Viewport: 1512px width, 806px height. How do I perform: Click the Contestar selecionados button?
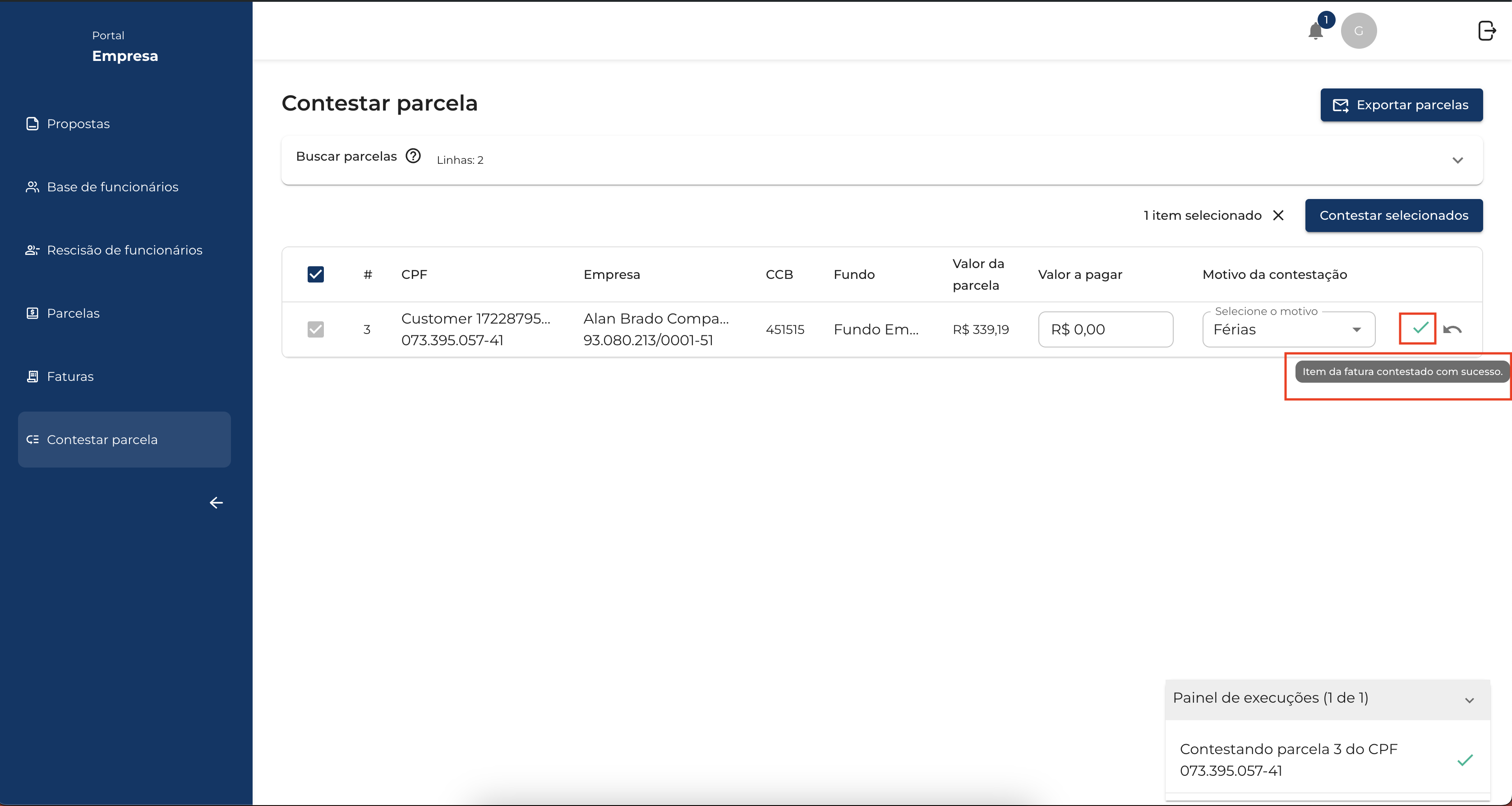pyautogui.click(x=1393, y=215)
